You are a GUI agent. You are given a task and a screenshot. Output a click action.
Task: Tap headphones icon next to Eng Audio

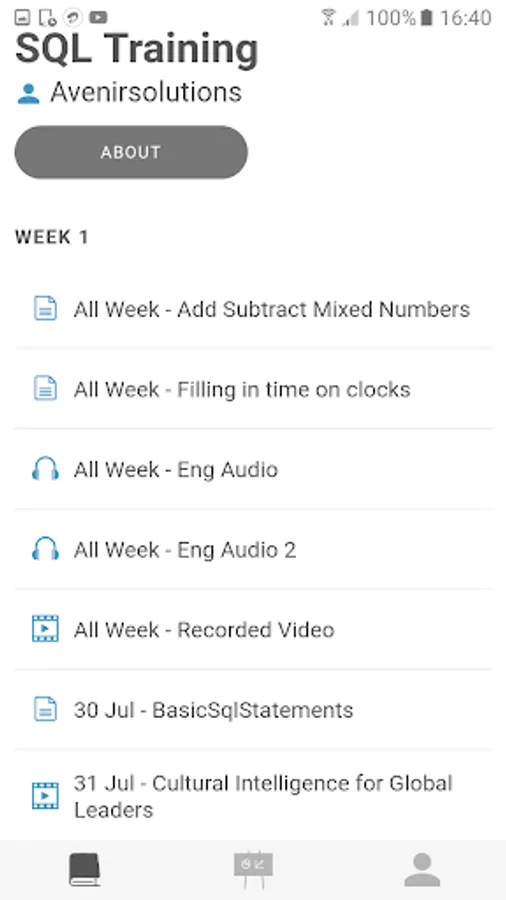[45, 469]
